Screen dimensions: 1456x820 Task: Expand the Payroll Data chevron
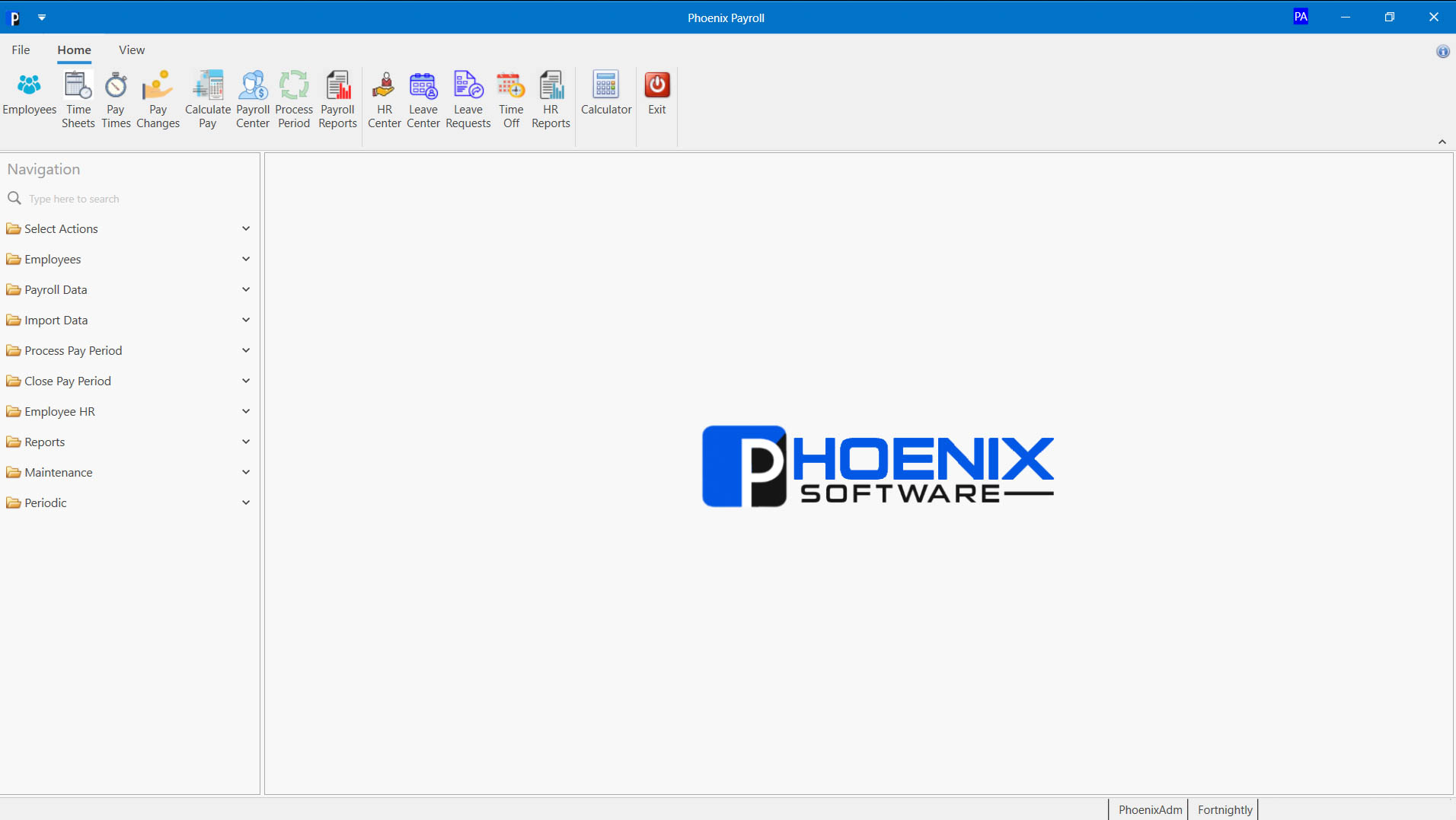246,289
